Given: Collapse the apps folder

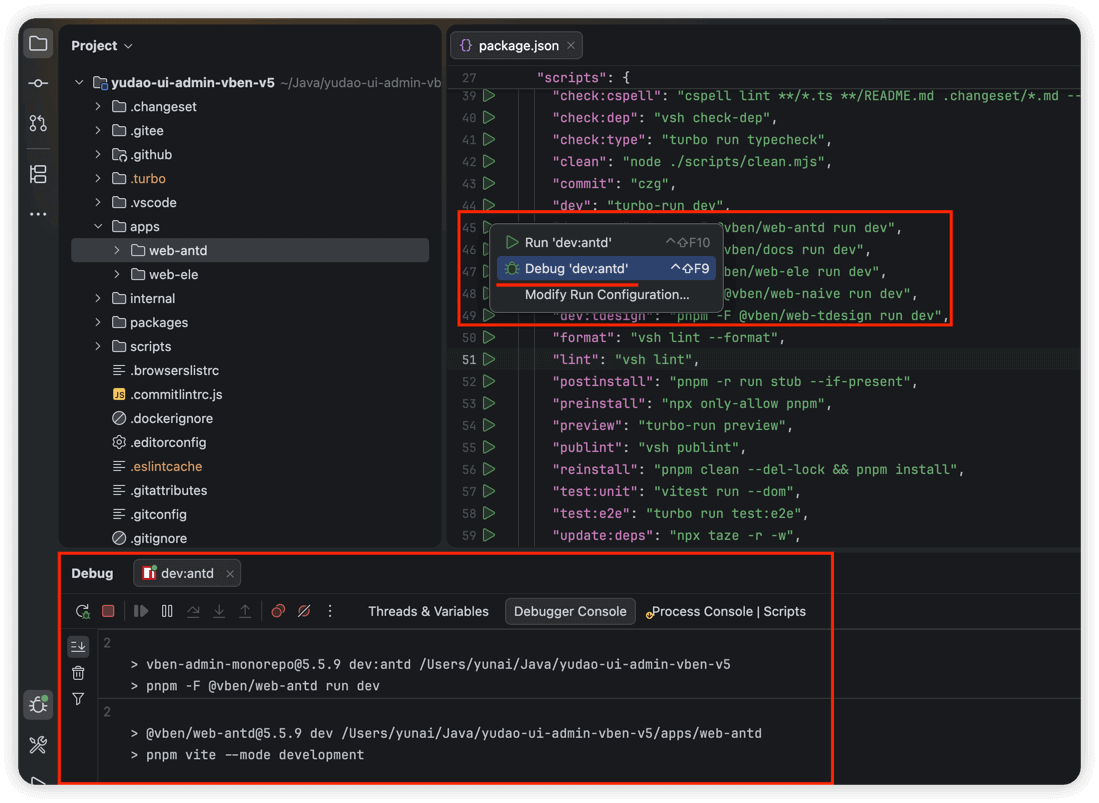Looking at the screenshot, I should click(97, 226).
